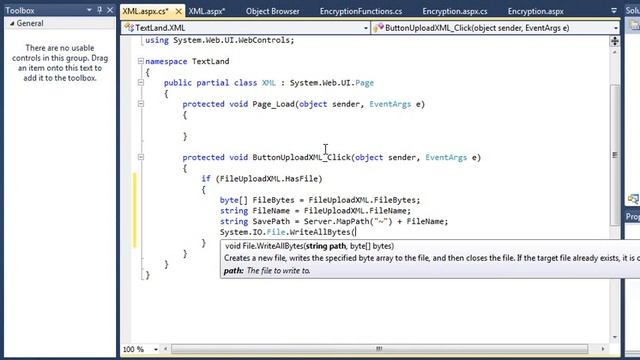The height and width of the screenshot is (360, 640).
Task: Click the ButtonUploadXML_Click method icon
Action: [x=378, y=28]
